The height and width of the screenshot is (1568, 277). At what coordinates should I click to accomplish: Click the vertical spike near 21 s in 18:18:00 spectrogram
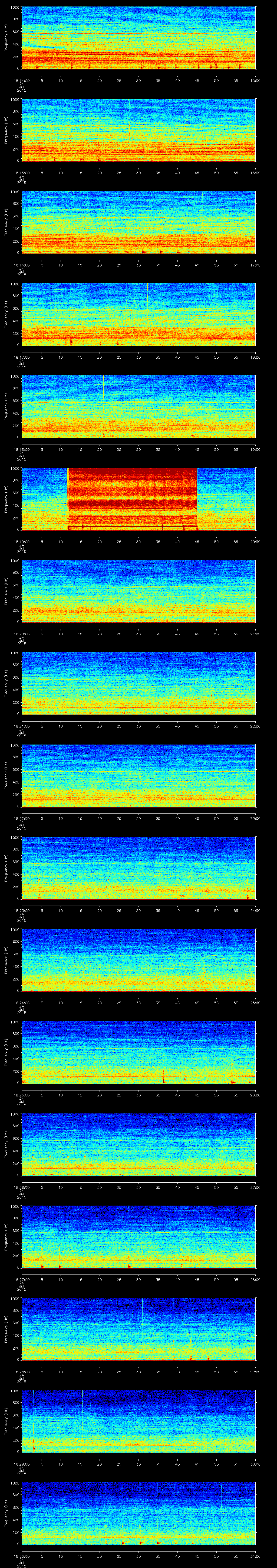(x=104, y=388)
